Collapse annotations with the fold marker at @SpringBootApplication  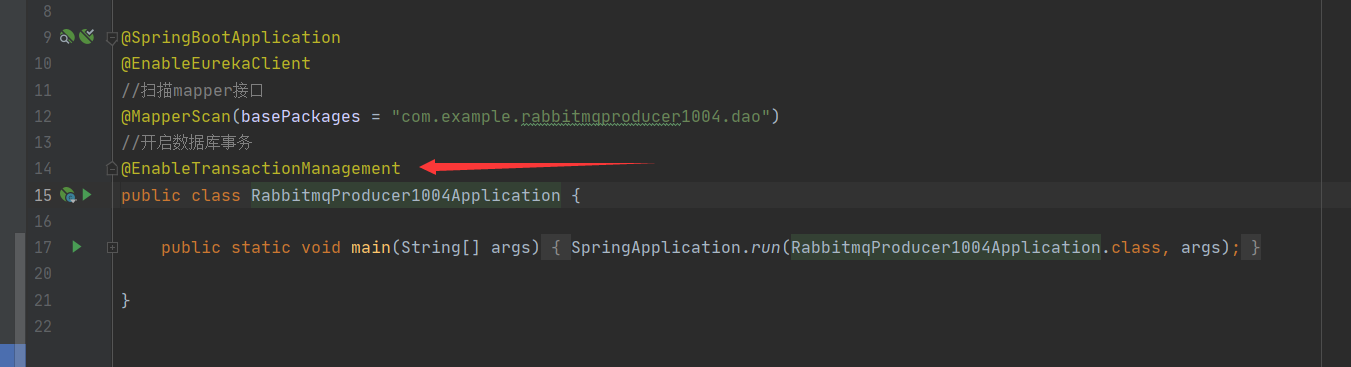(112, 38)
